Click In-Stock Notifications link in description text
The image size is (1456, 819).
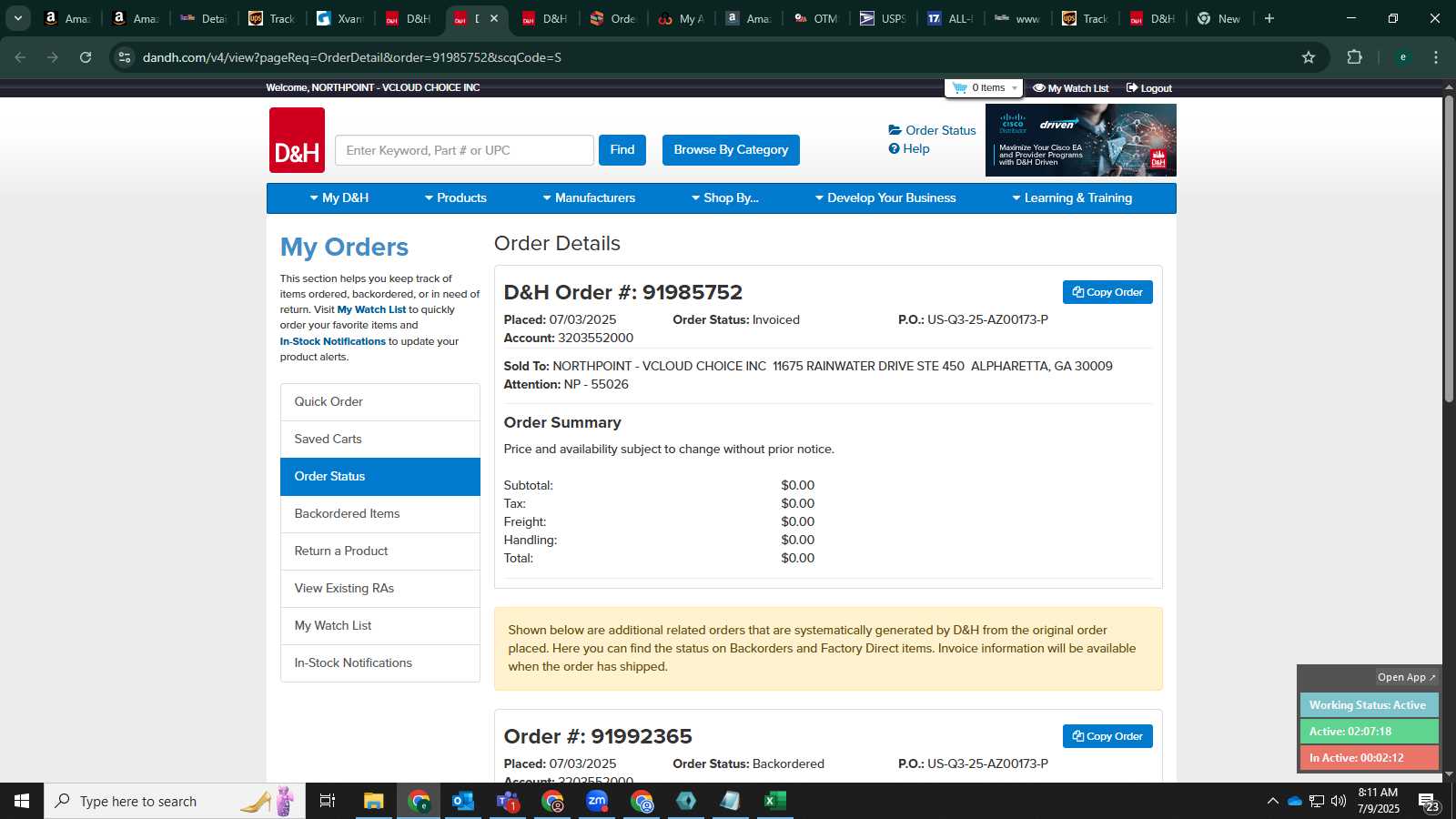tap(332, 342)
